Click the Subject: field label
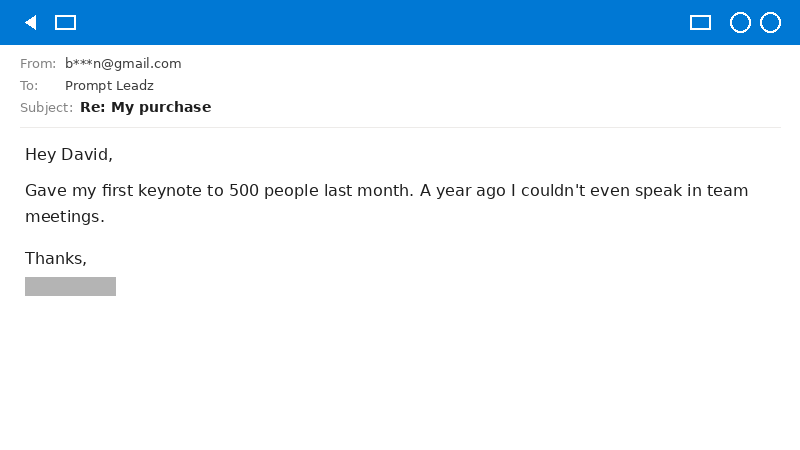 click(46, 108)
